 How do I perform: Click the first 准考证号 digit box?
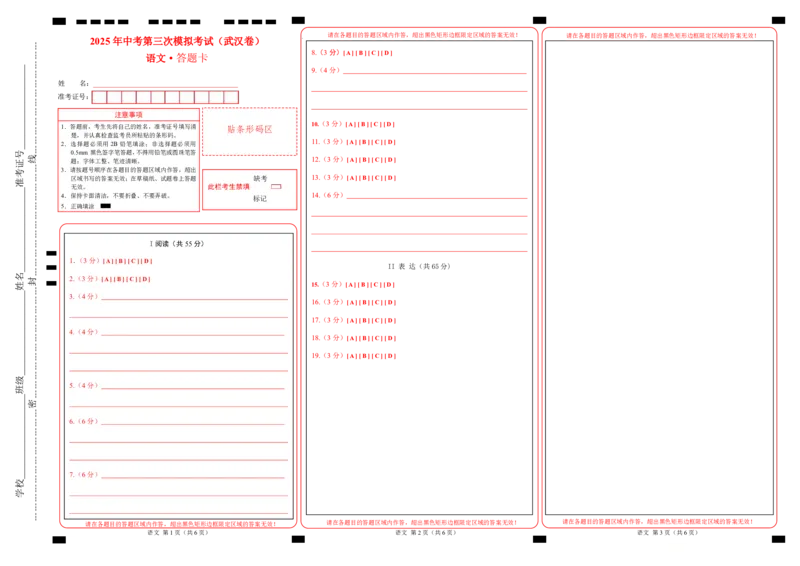pos(99,97)
